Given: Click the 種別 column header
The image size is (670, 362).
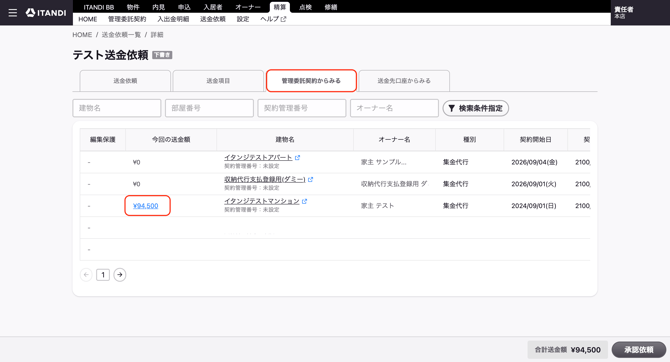Looking at the screenshot, I should point(470,140).
